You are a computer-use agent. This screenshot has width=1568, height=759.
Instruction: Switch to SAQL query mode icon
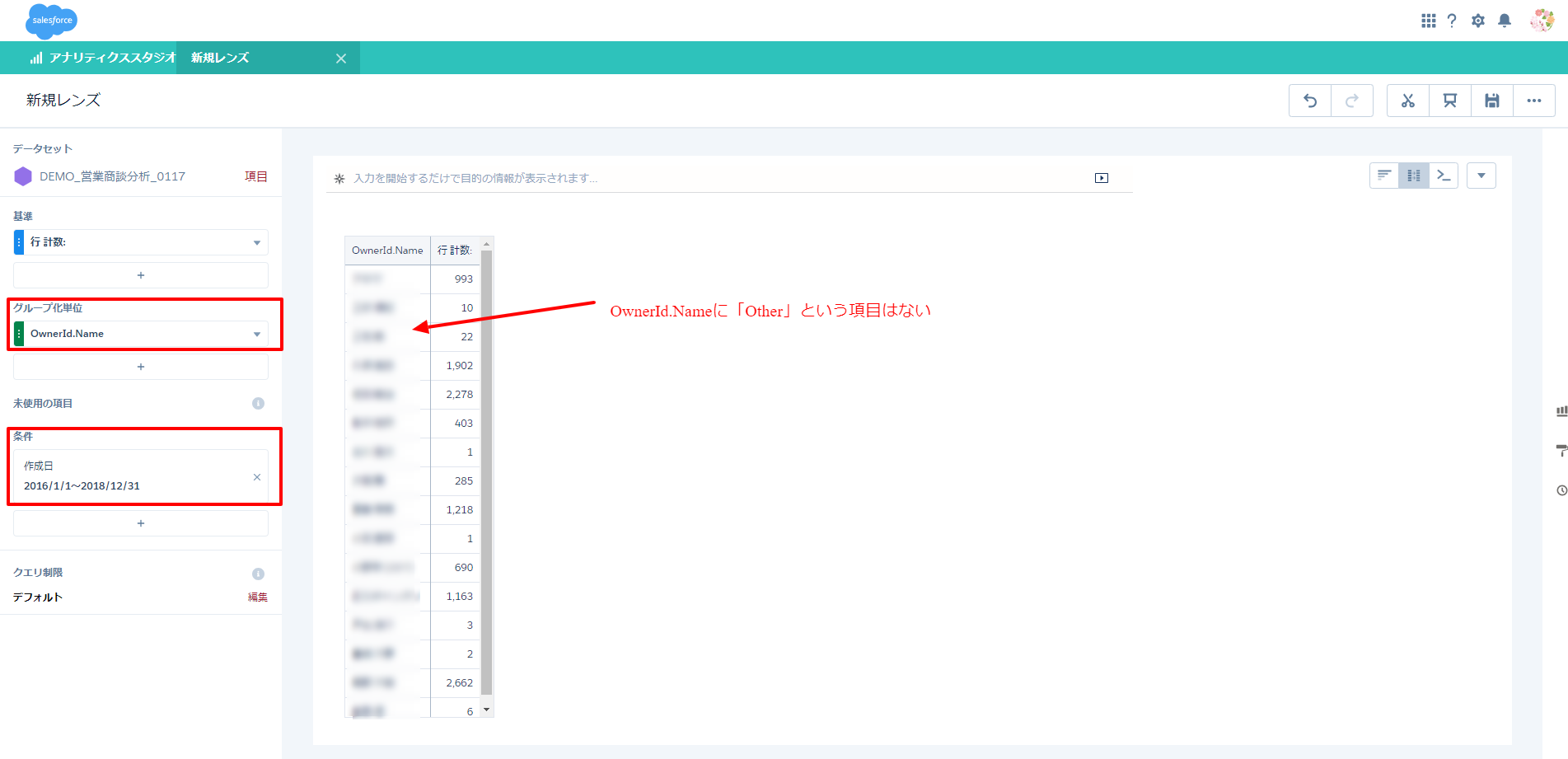coord(1444,176)
